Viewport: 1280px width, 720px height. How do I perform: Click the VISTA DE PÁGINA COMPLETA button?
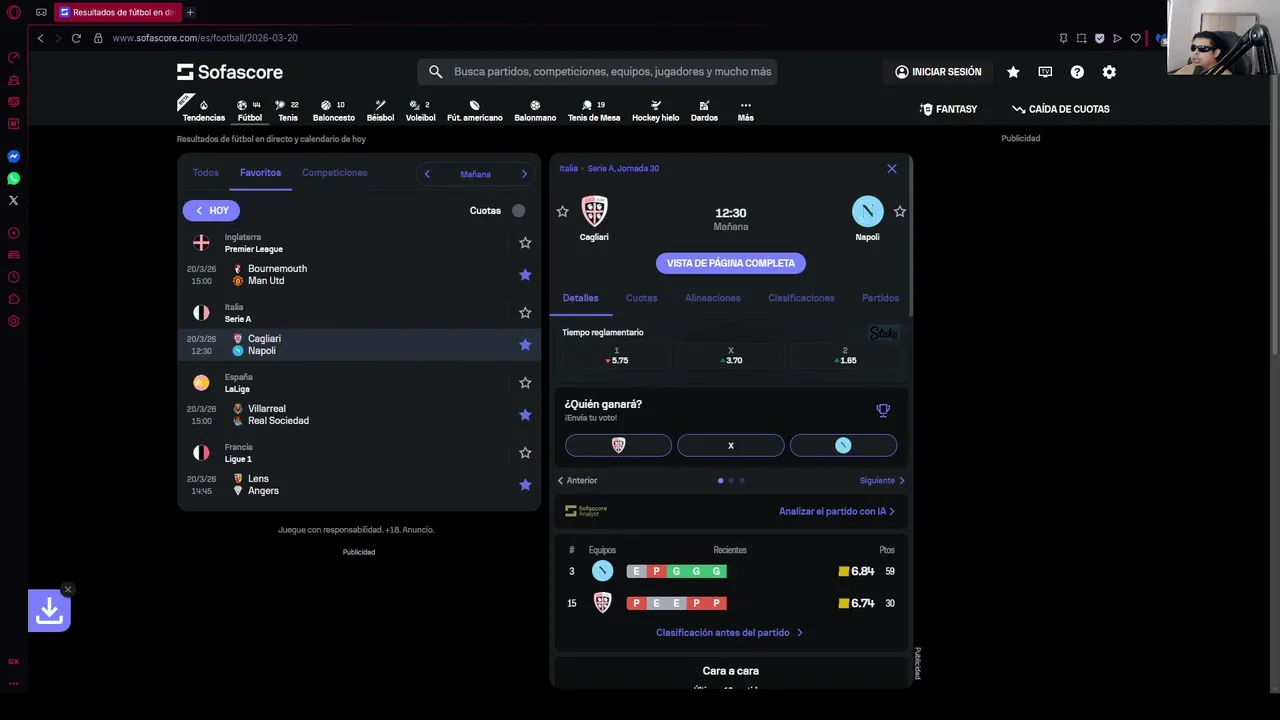pos(731,263)
